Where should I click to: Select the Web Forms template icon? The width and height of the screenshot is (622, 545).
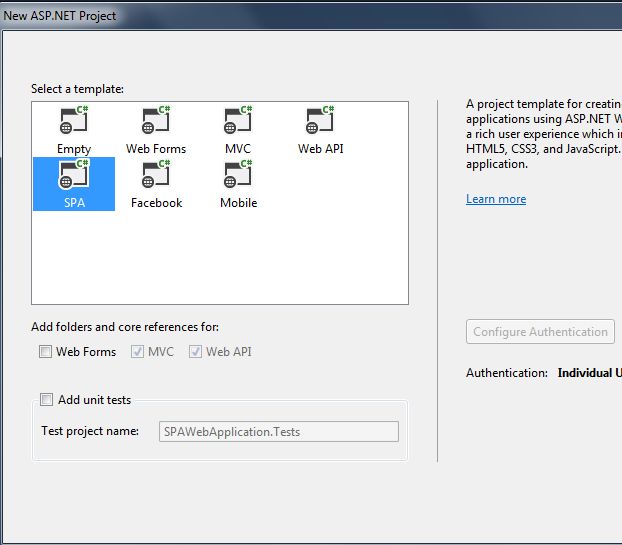coord(156,121)
